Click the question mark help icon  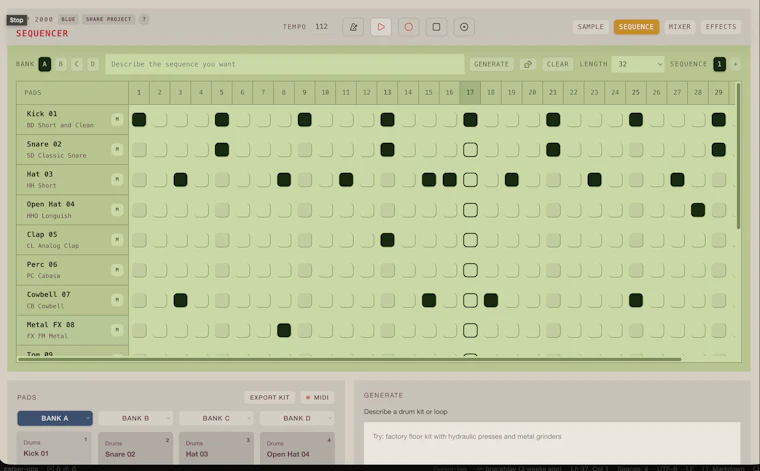(x=144, y=19)
